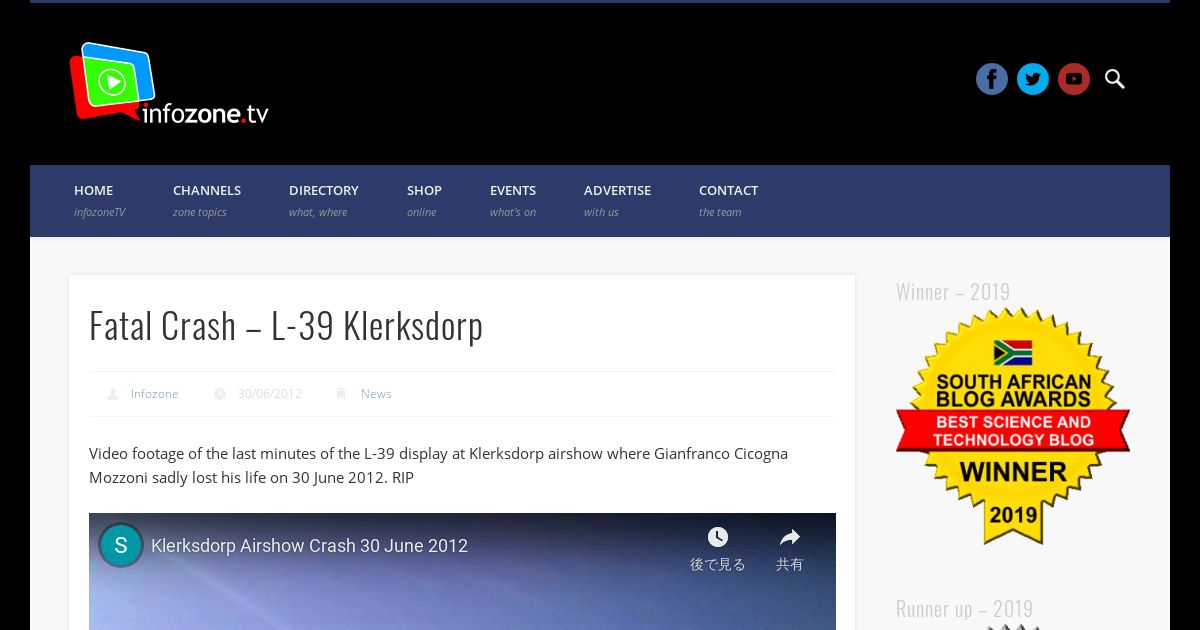This screenshot has width=1200, height=630.
Task: Click the South African Blog Awards winner badge
Action: pos(1013,427)
